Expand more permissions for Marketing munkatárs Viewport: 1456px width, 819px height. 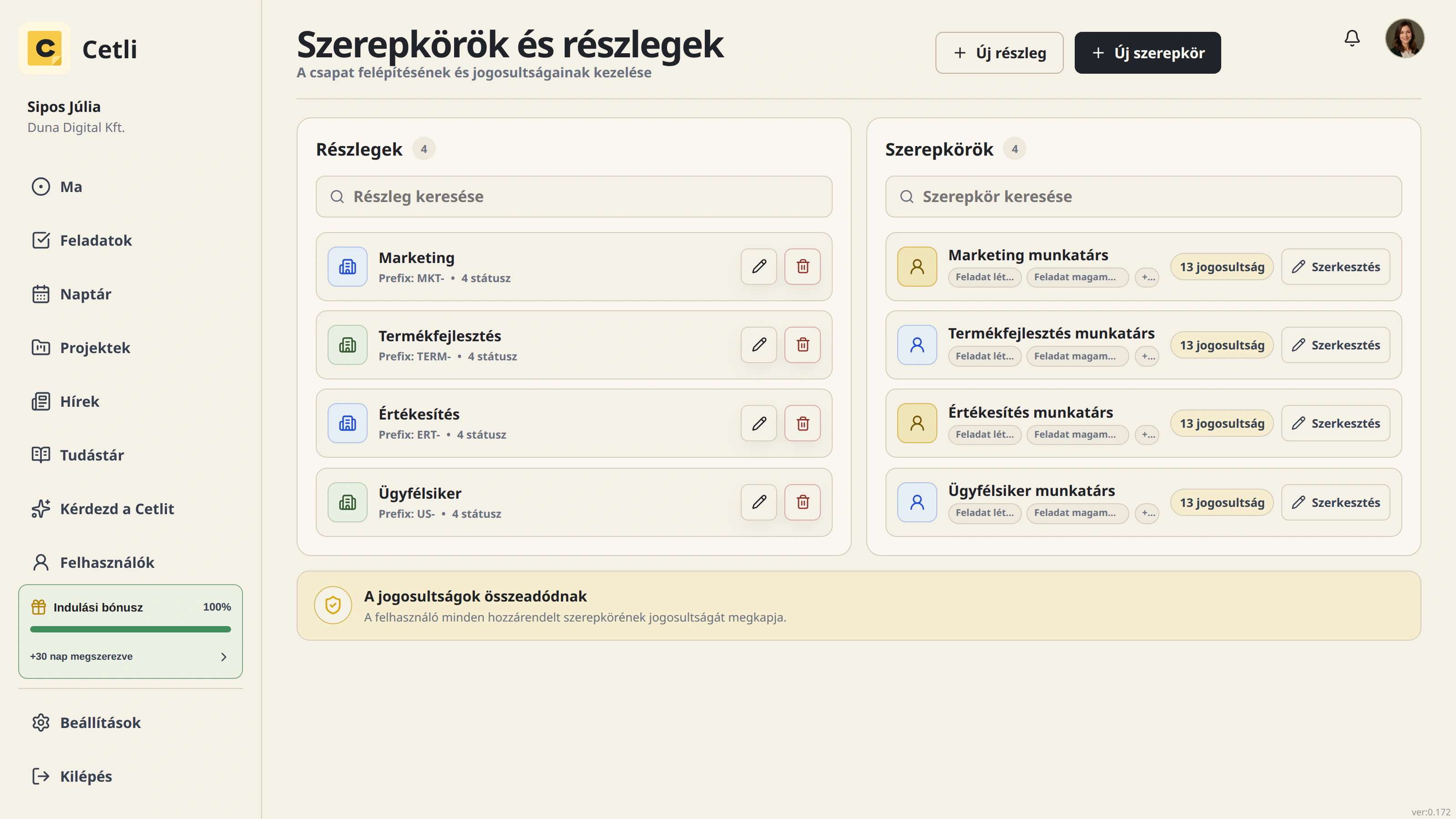1148,277
